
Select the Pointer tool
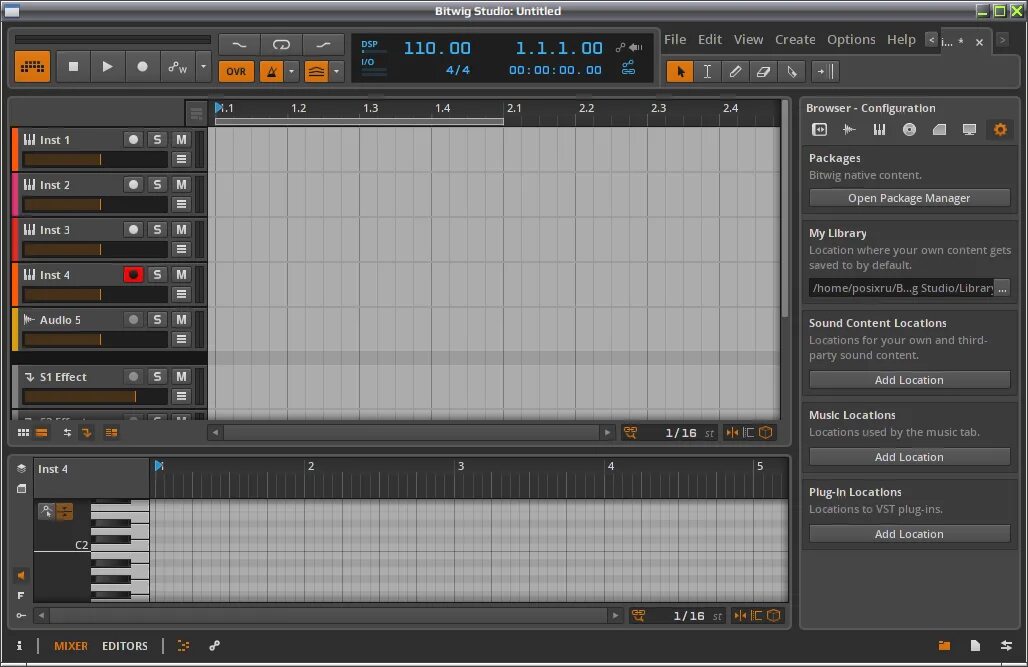coord(680,71)
